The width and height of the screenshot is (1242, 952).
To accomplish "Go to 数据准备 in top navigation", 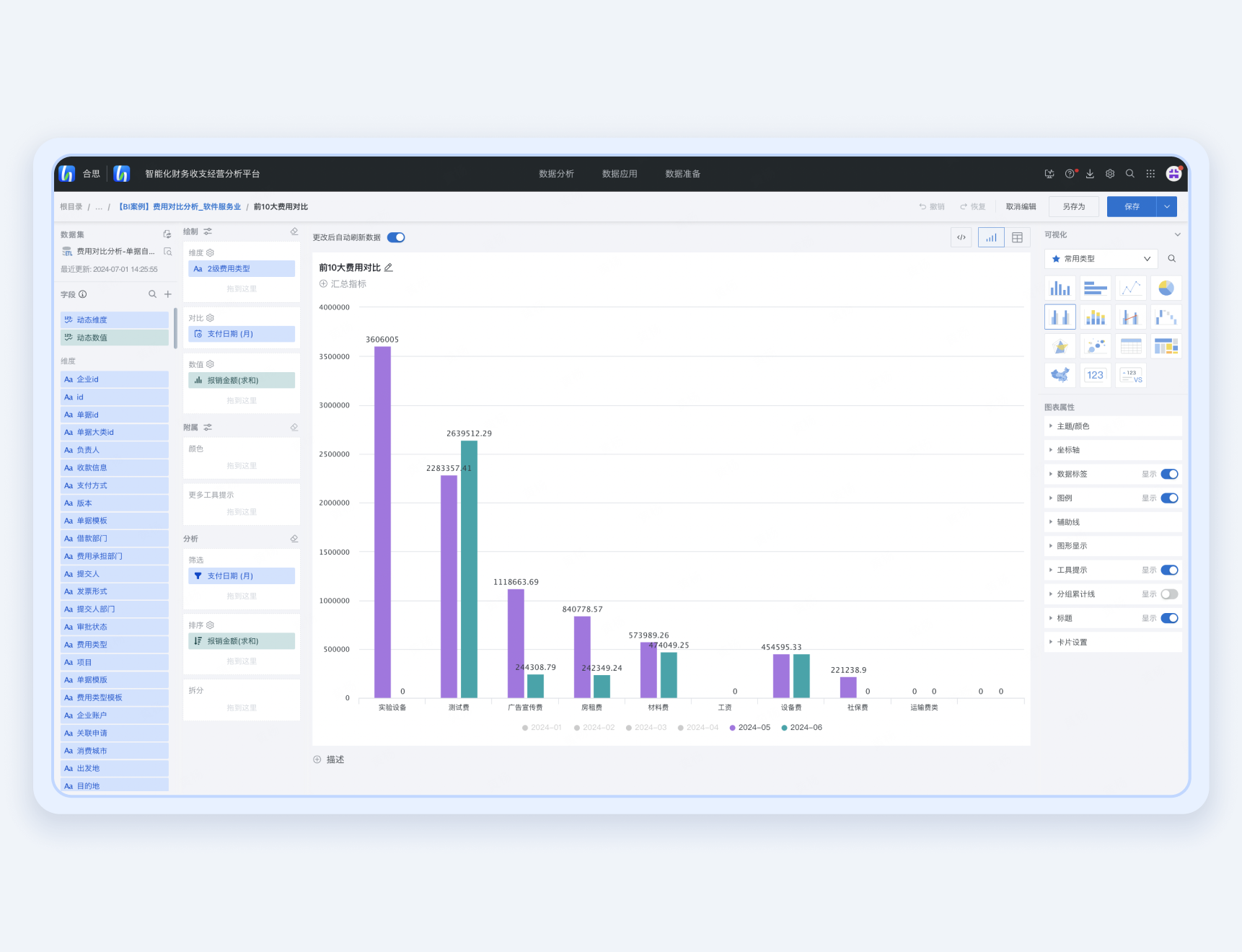I will click(x=682, y=174).
